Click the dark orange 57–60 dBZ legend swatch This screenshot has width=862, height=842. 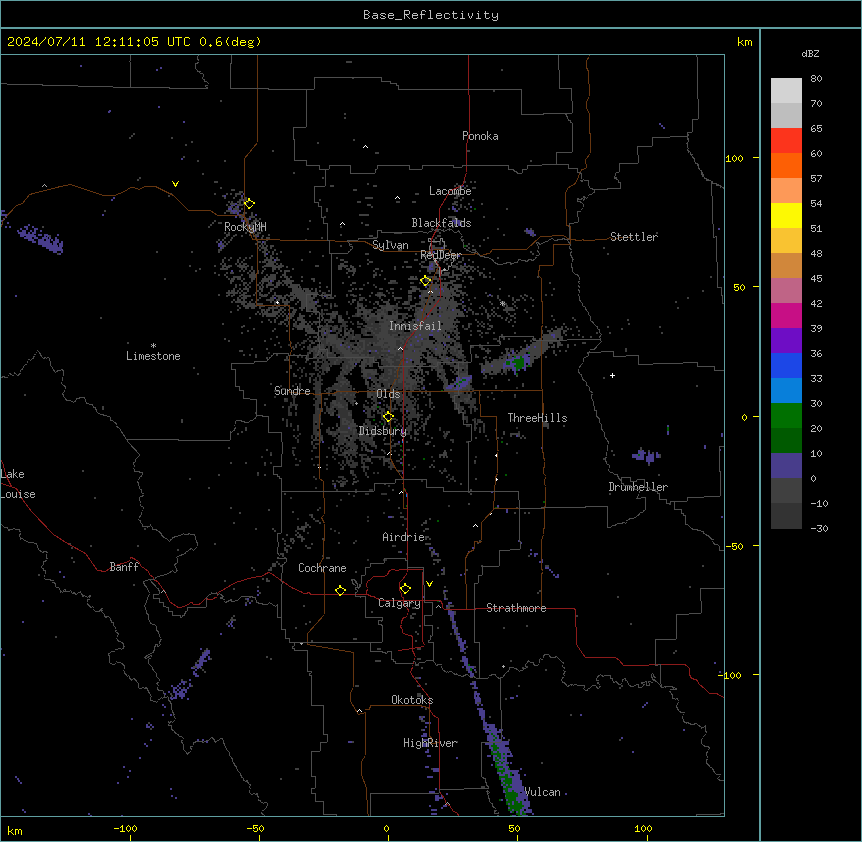pyautogui.click(x=786, y=165)
